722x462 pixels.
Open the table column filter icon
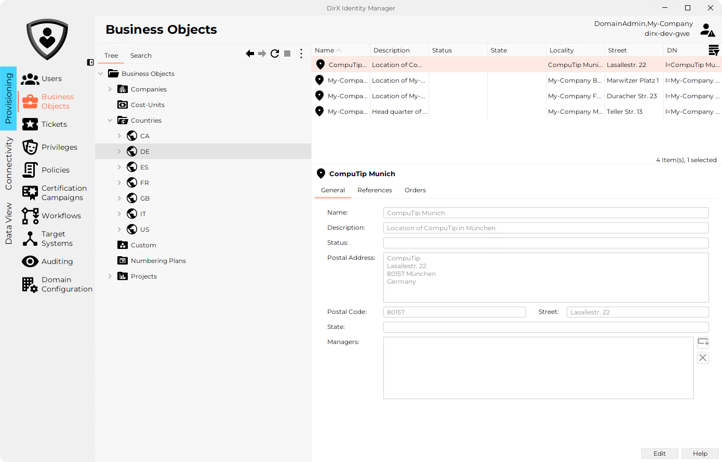pos(713,50)
